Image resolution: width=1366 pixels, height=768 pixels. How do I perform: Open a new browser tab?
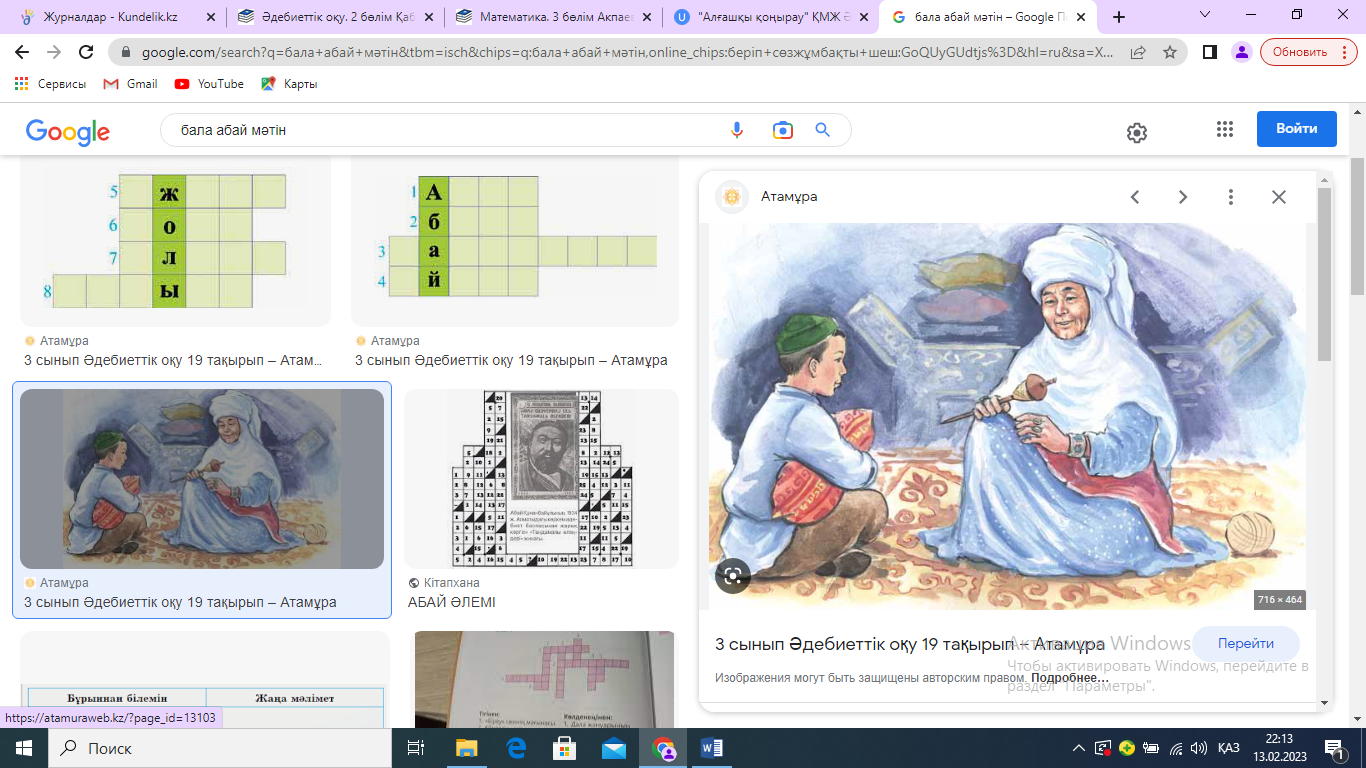click(1119, 17)
